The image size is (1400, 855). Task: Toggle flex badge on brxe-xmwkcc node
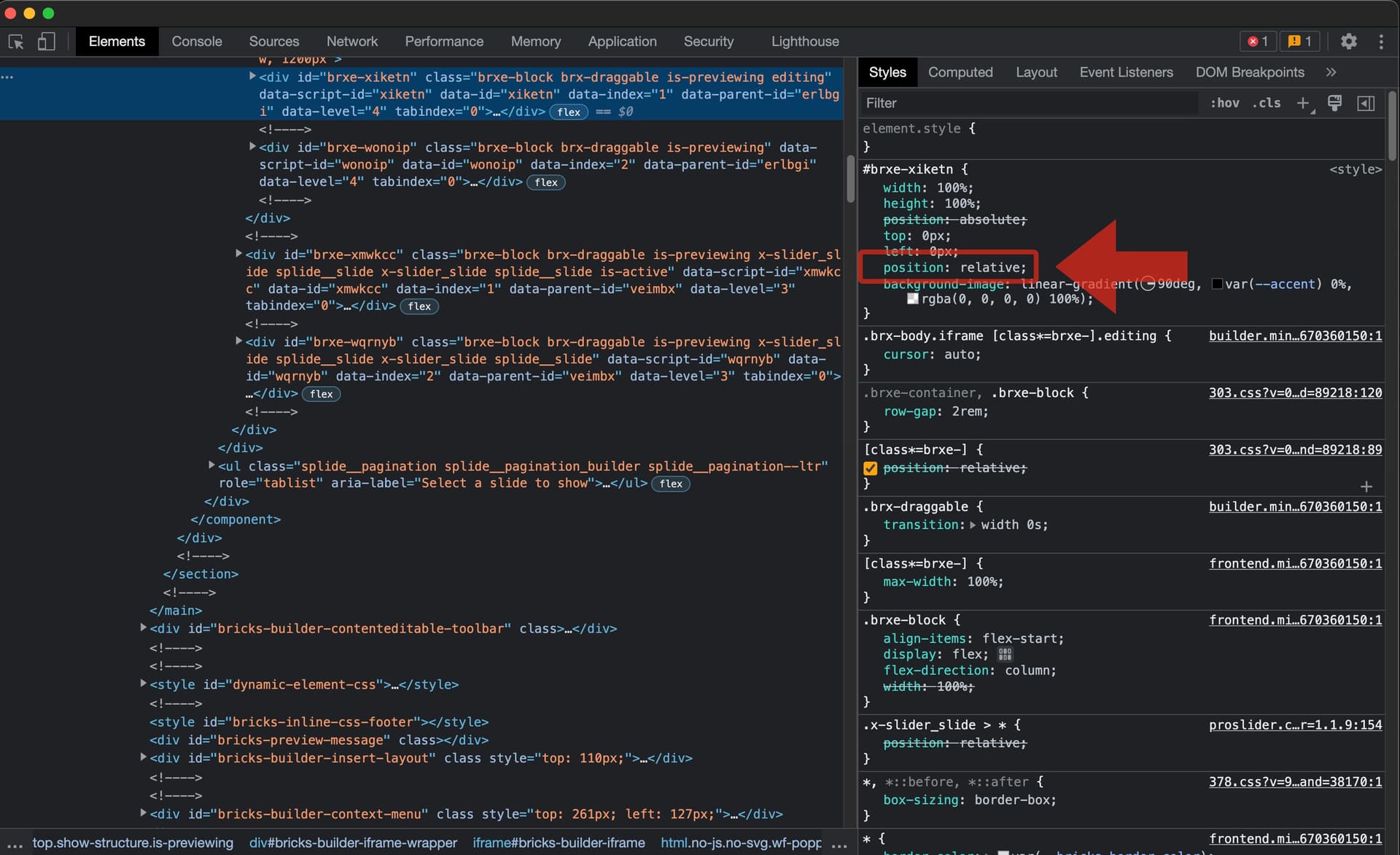[419, 306]
